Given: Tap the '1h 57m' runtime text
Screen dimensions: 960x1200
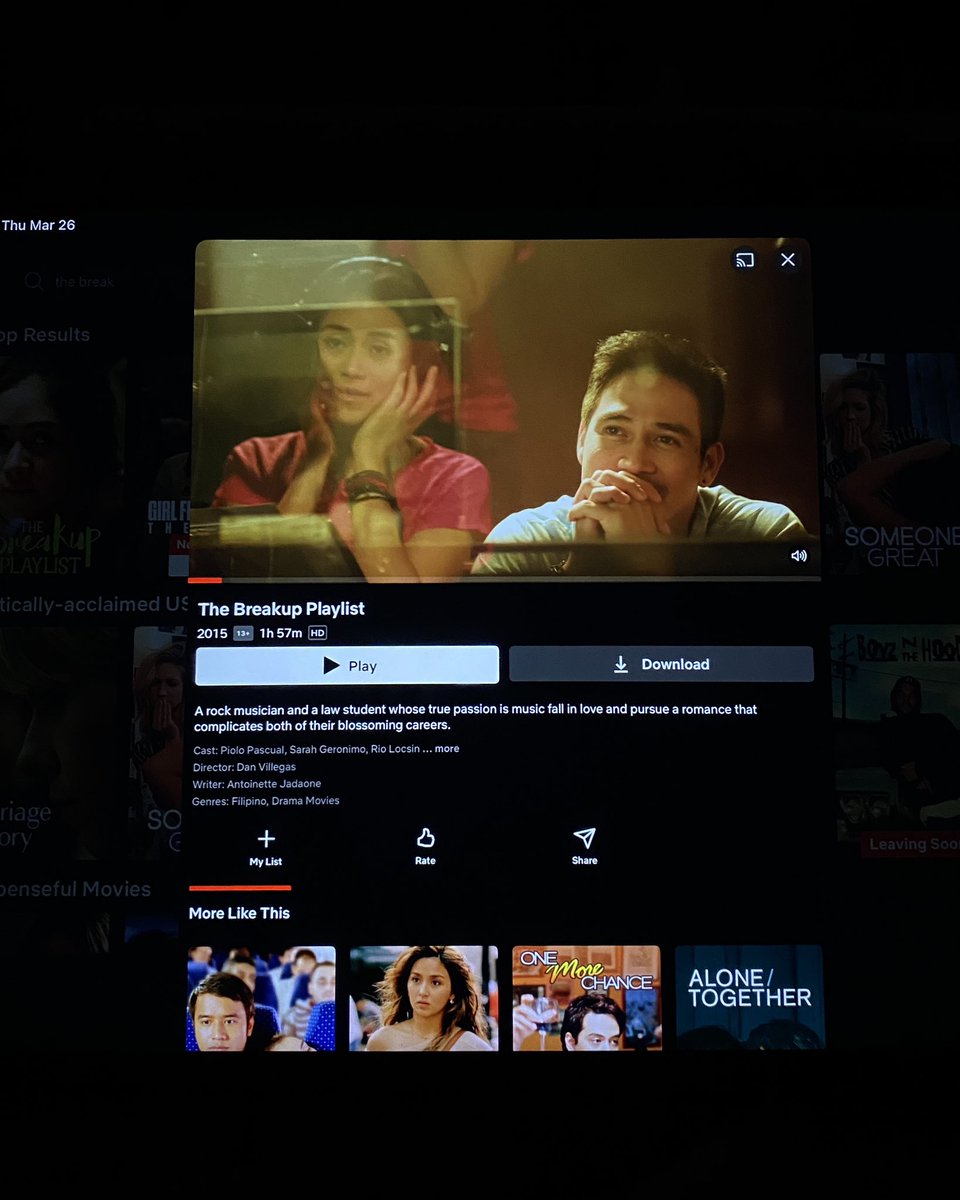Looking at the screenshot, I should (x=281, y=634).
